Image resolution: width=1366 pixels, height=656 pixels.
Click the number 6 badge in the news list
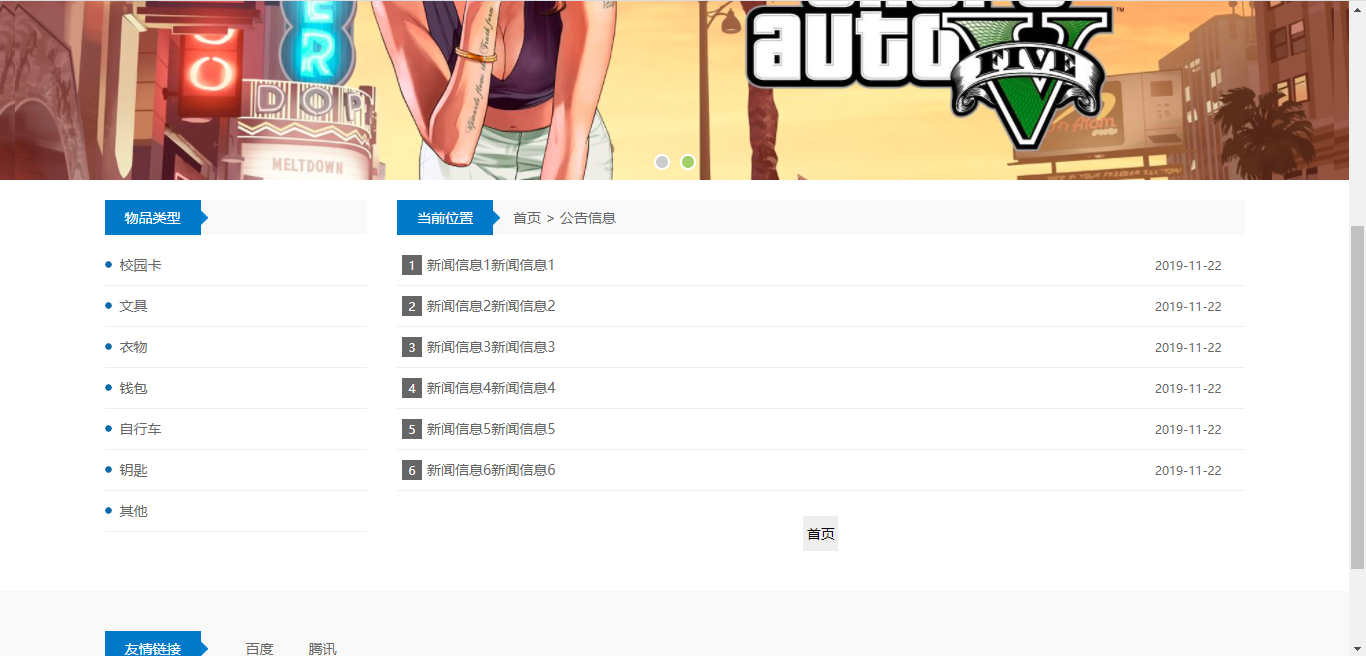[x=412, y=470]
